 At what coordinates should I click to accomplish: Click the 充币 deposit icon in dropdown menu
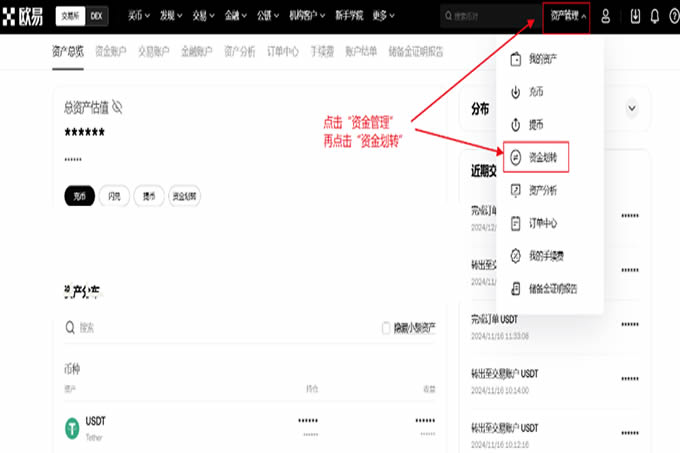pos(515,92)
